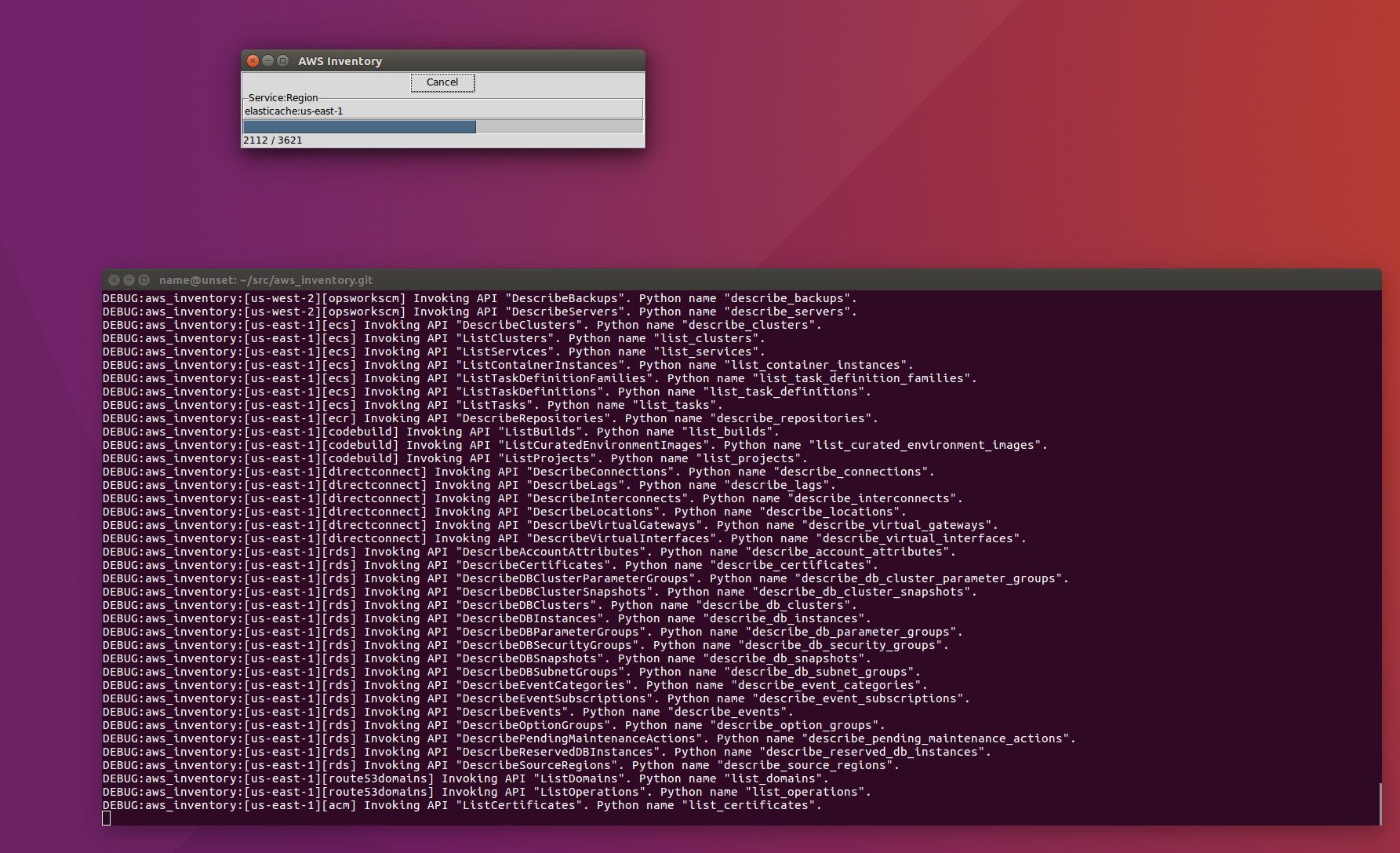Cancel the AWS Inventory scan
Viewport: 1400px width, 853px height.
tap(442, 82)
